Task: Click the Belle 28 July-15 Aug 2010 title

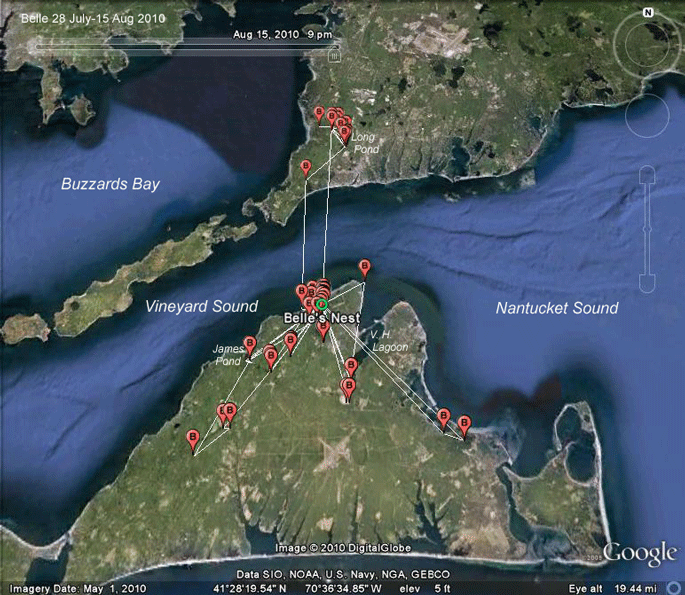Action: coord(93,18)
